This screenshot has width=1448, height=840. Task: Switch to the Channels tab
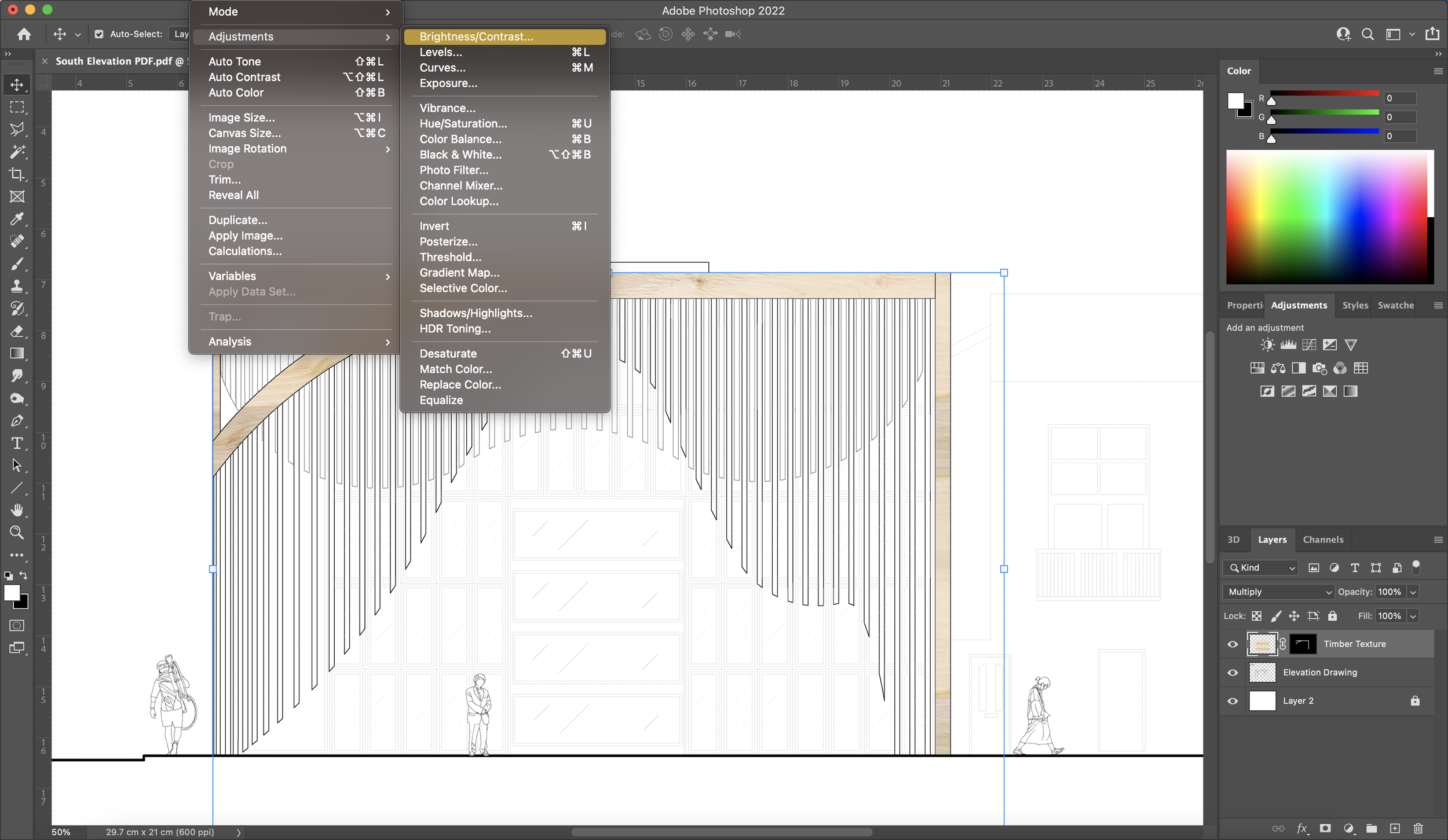point(1323,540)
